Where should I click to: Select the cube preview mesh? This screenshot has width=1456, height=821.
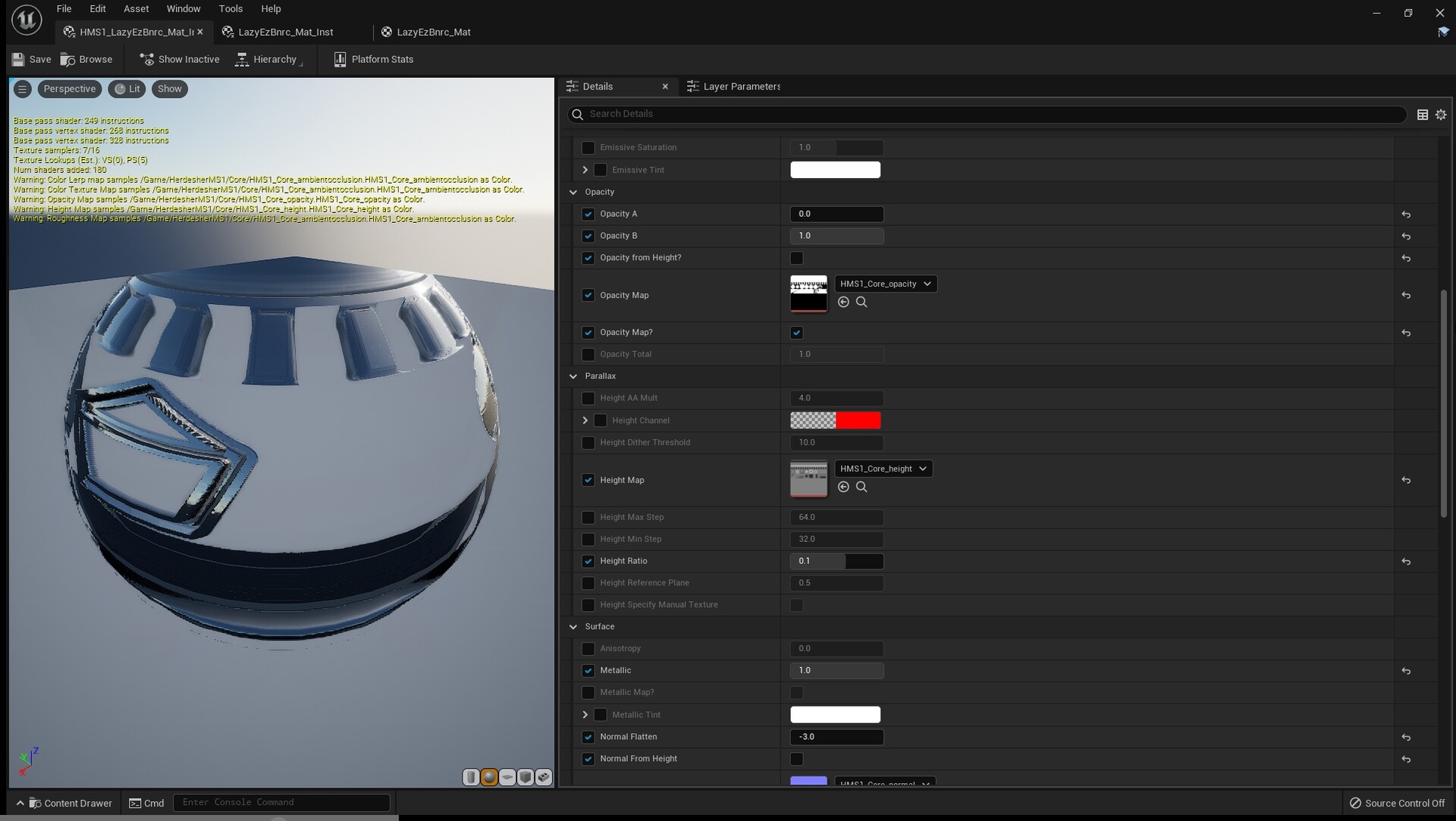(526, 777)
